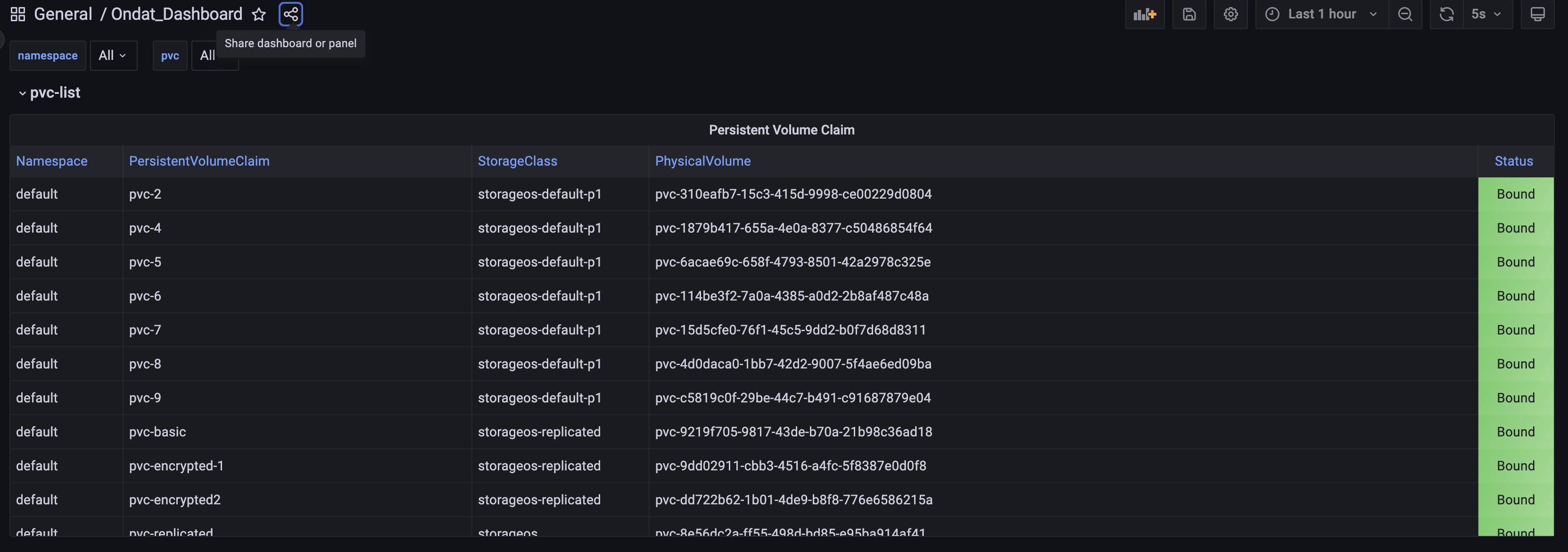The width and height of the screenshot is (1568, 552).
Task: Sort by the Status column header
Action: [1513, 161]
